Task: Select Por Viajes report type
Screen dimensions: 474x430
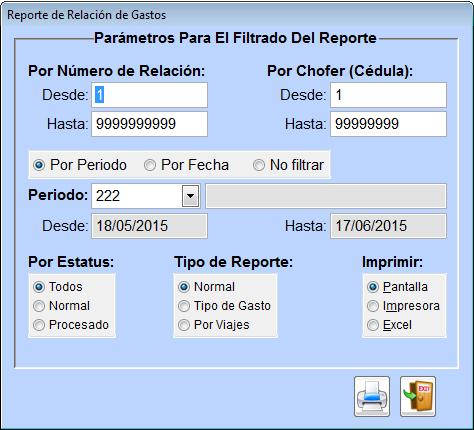Action: click(x=214, y=325)
